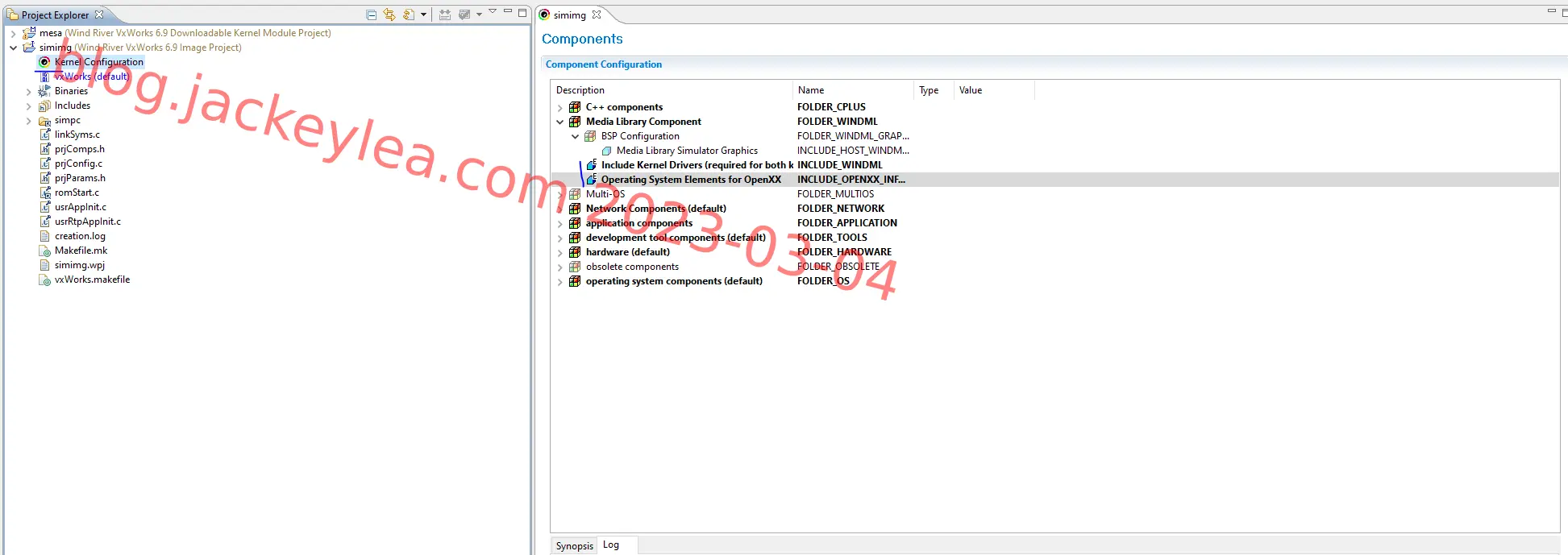1568x555 pixels.
Task: Close the Project Explorer view tab
Action: pos(99,14)
